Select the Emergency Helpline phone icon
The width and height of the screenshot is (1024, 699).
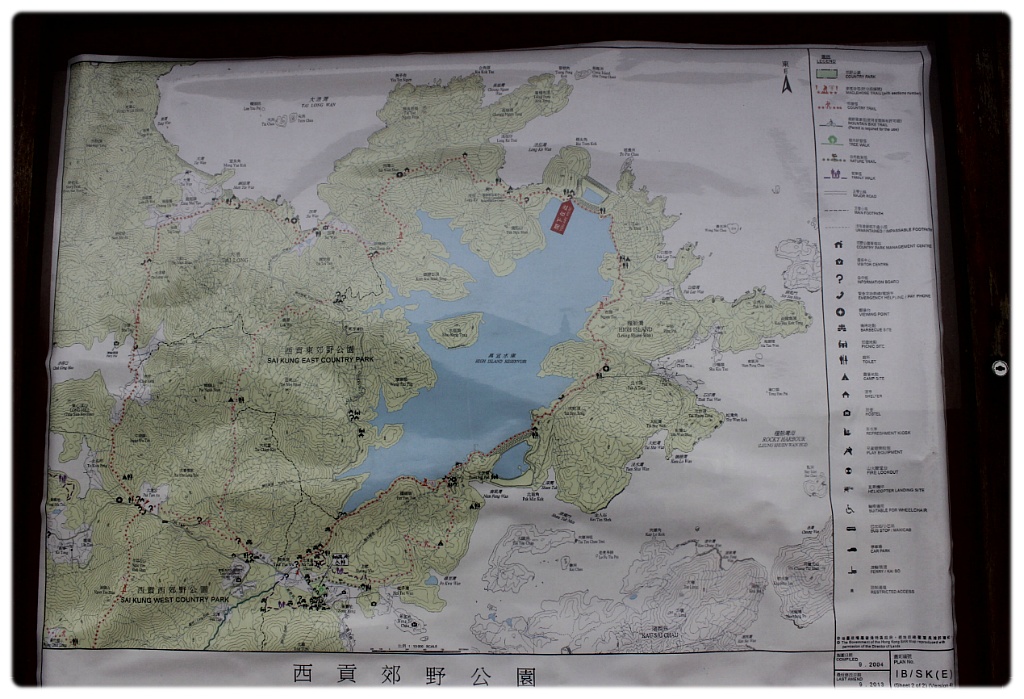840,295
